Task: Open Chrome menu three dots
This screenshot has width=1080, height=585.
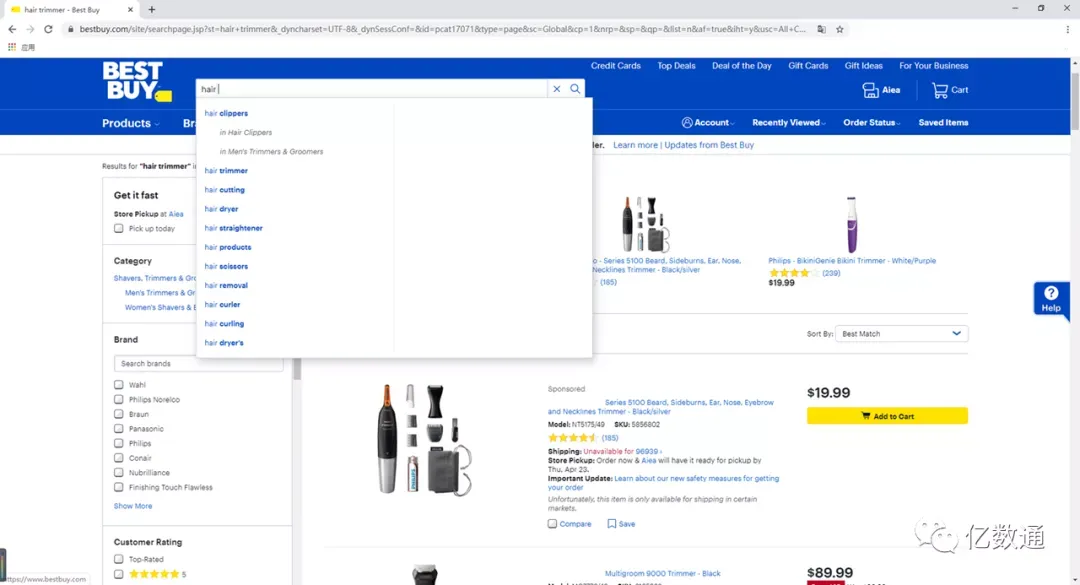Action: [x=1068, y=29]
